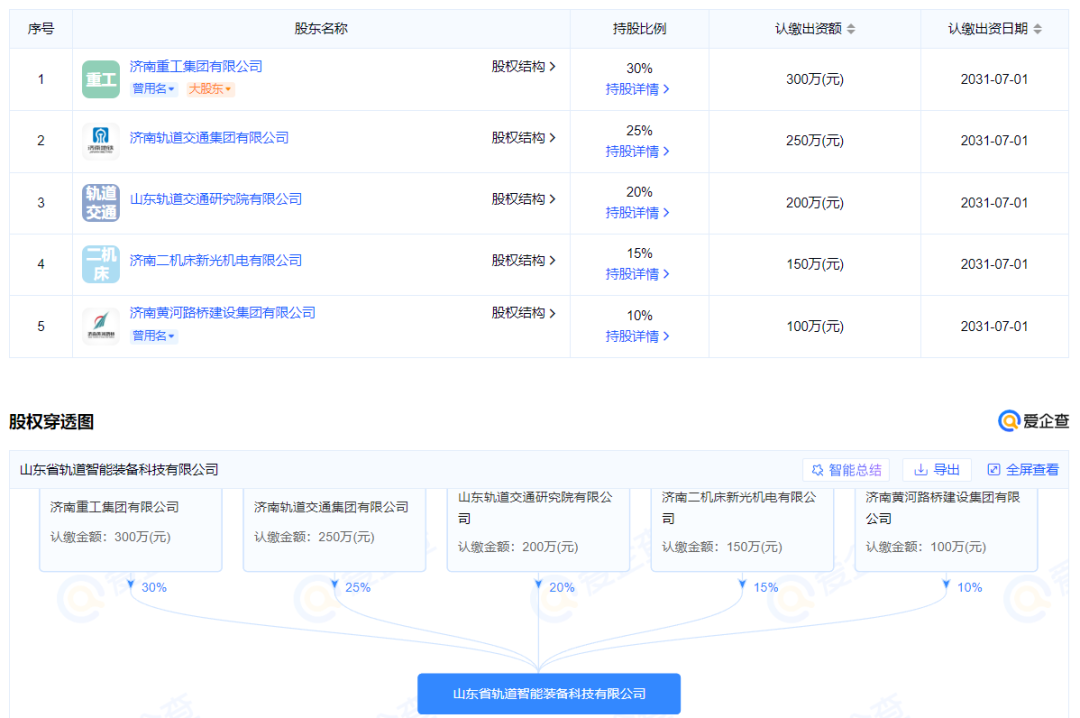This screenshot has height=718, width=1080.
Task: Click the 25% label in equity chart
Action: click(357, 587)
